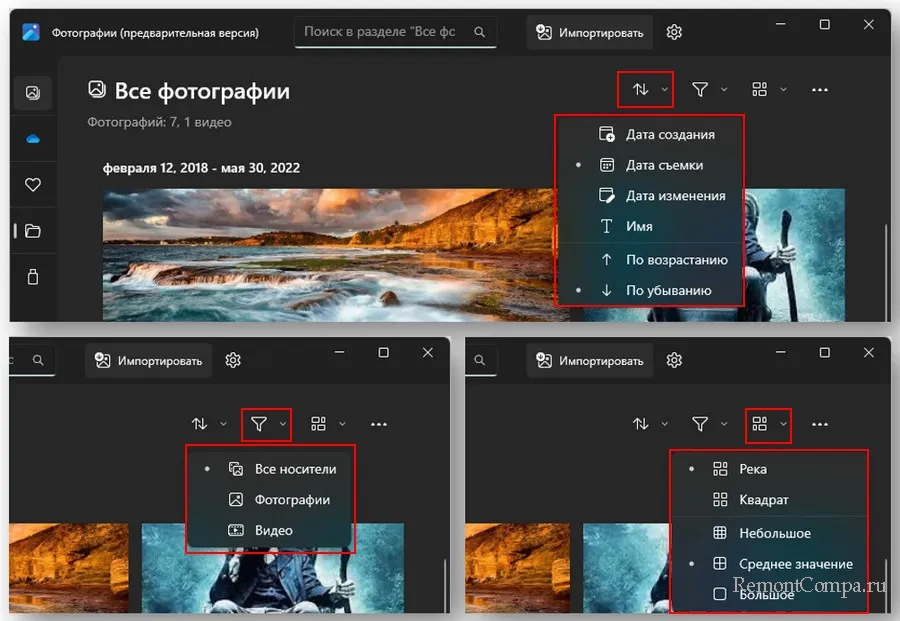Open the view layout dropdown in the sort-menu window
The width and height of the screenshot is (900, 621).
(769, 90)
